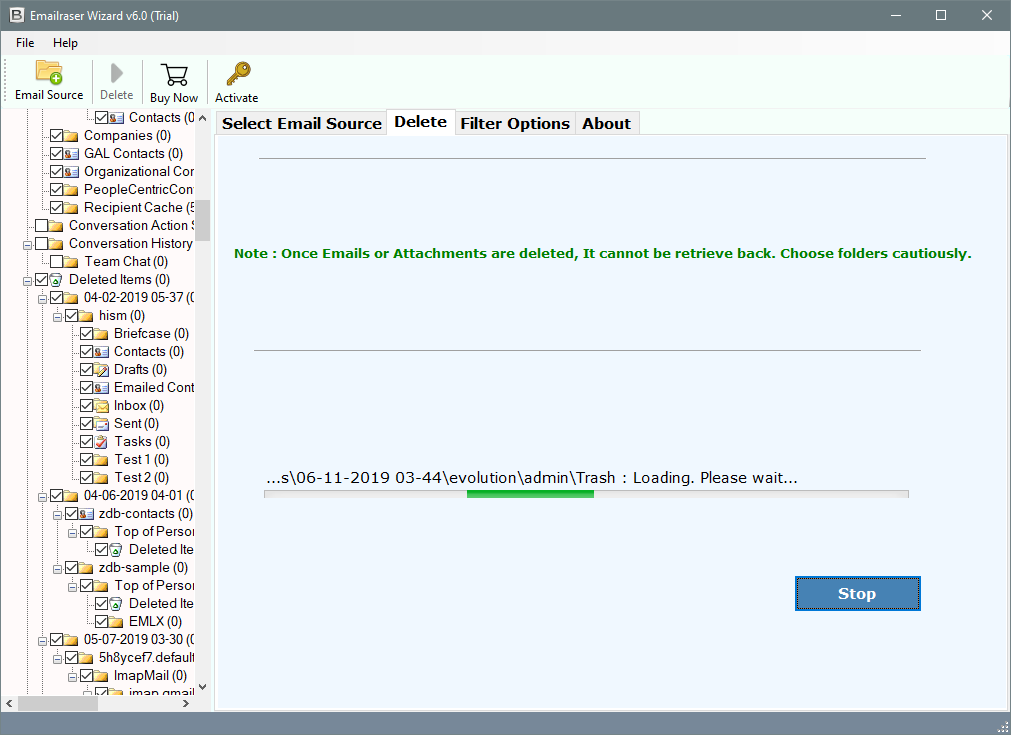Viewport: 1011px width, 735px height.
Task: Click the GAL Contacts card icon
Action: click(71, 154)
